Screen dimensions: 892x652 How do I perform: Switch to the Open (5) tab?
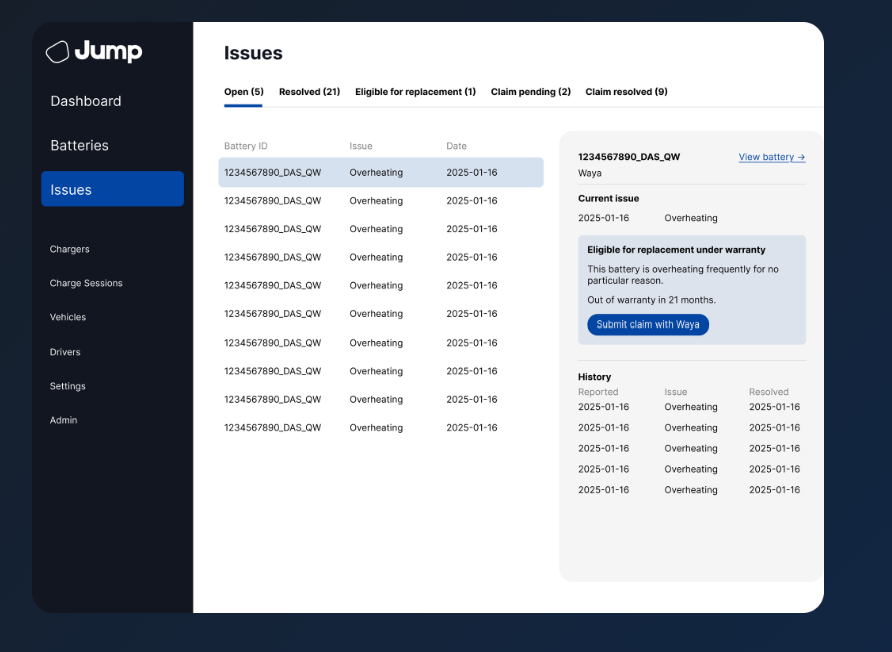point(243,92)
